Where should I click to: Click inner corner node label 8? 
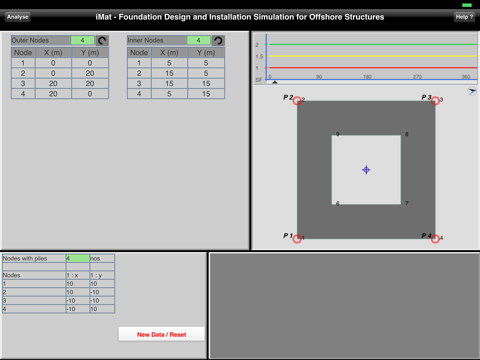[407, 134]
